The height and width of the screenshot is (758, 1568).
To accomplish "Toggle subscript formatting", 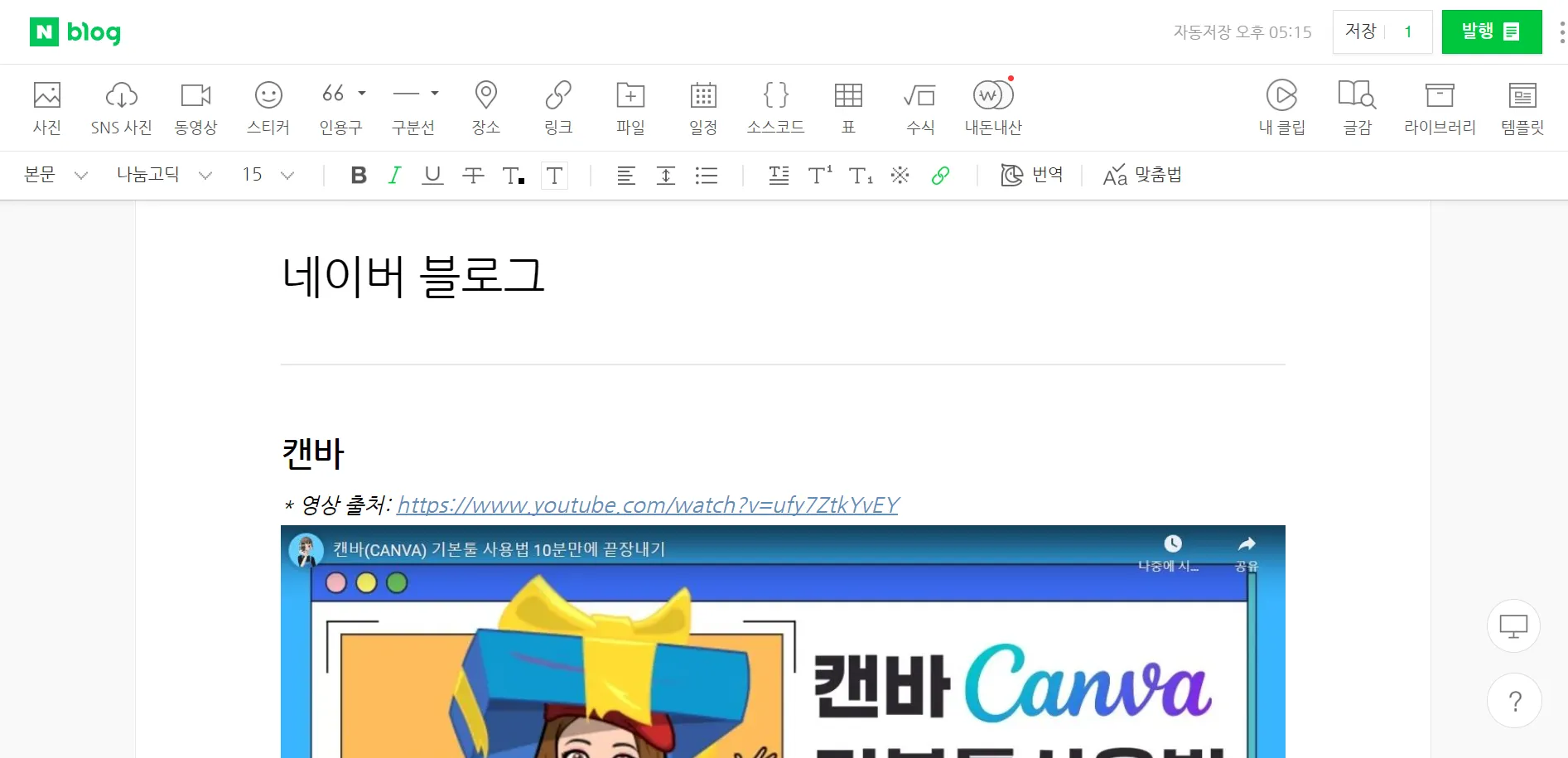I will [x=861, y=176].
